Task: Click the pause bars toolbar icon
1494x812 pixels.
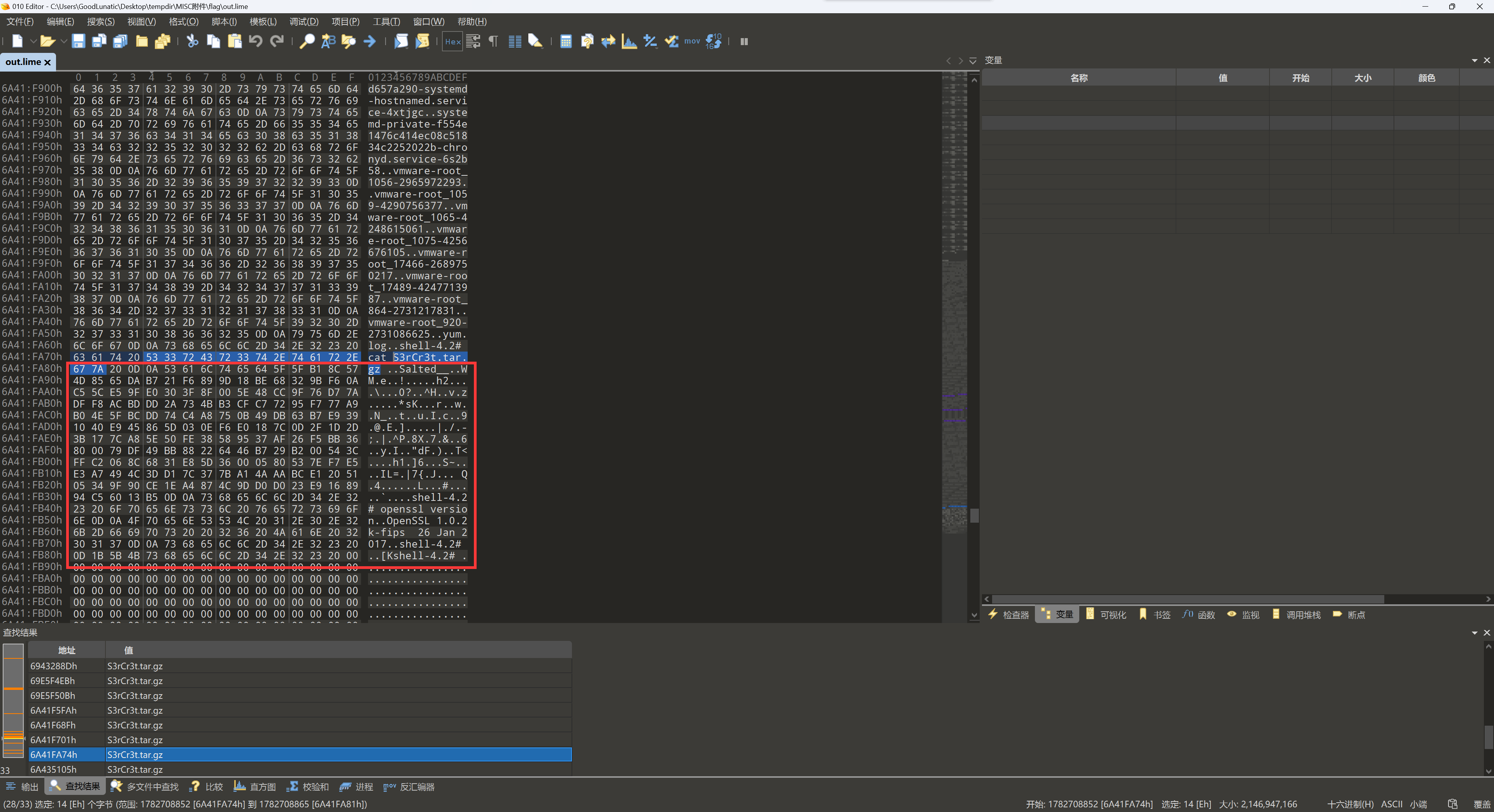Action: (744, 41)
